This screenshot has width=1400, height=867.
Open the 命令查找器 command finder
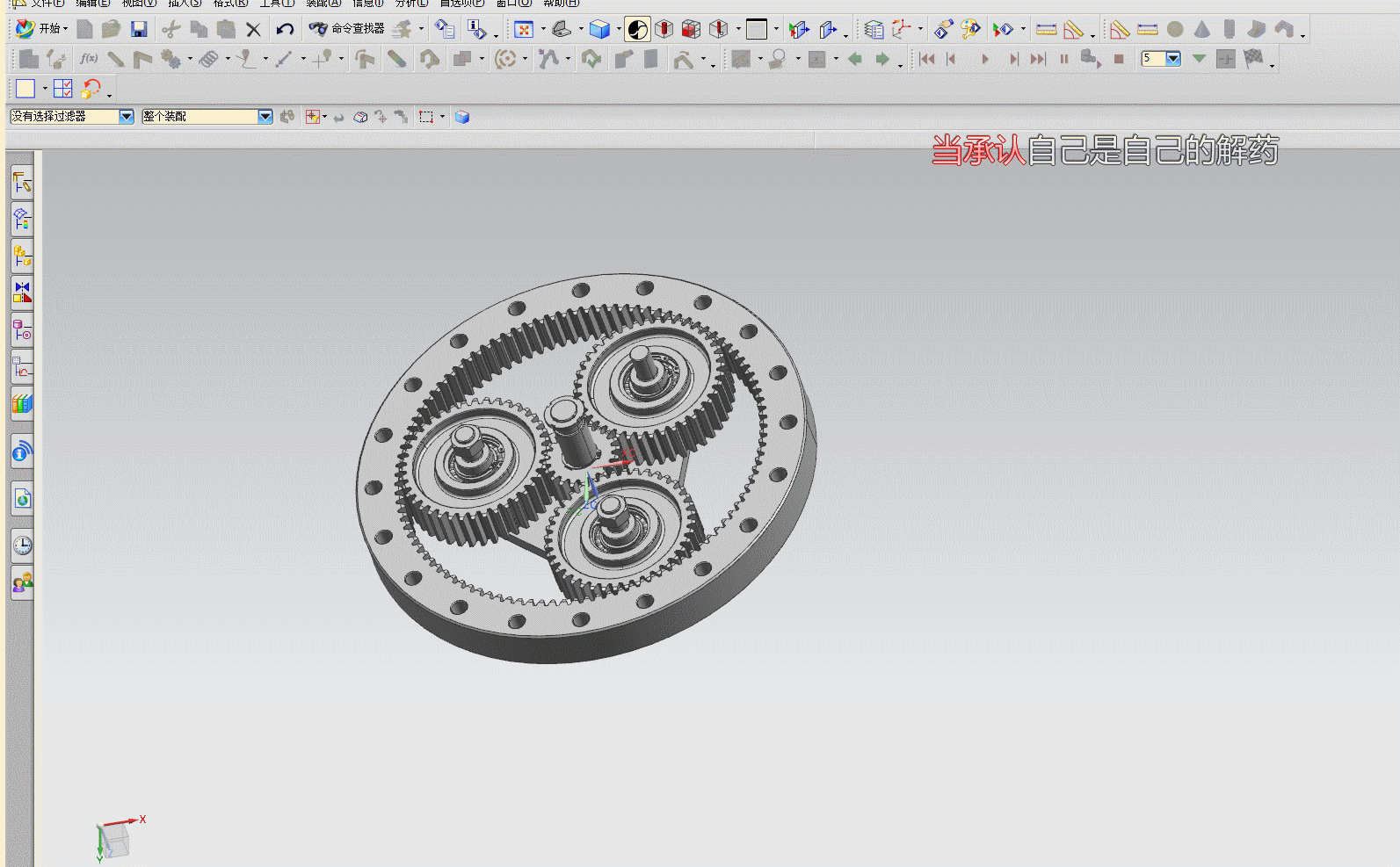[x=347, y=29]
